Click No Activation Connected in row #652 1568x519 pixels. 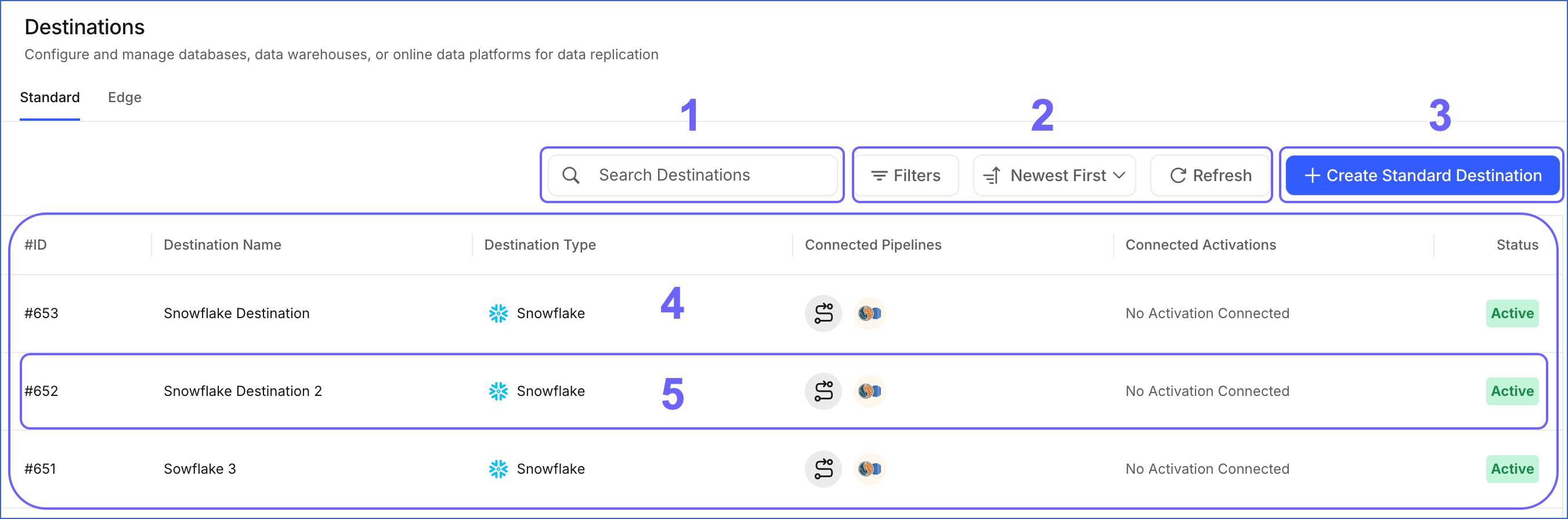point(1207,391)
